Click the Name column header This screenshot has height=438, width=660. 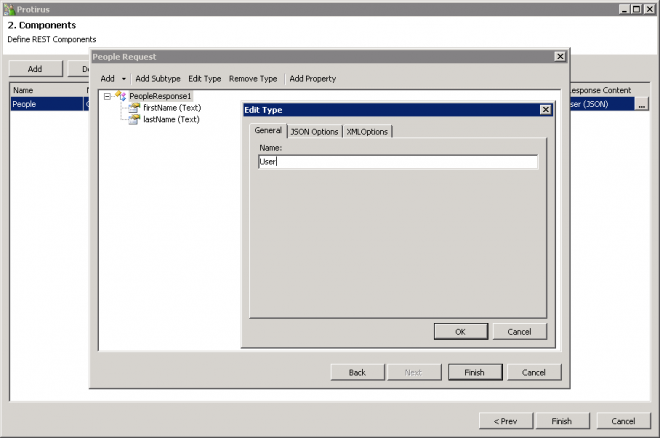(x=48, y=90)
